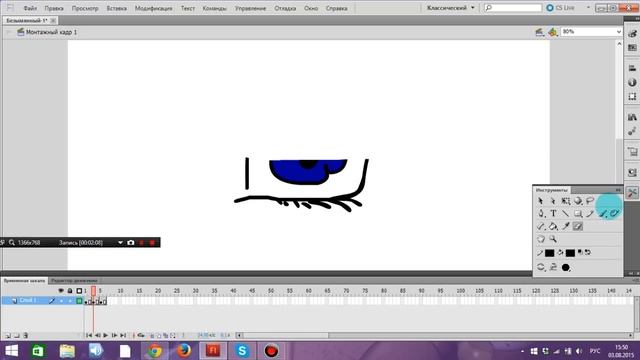Toggle loop playback button
This screenshot has width=640, height=360.
(x=141, y=336)
